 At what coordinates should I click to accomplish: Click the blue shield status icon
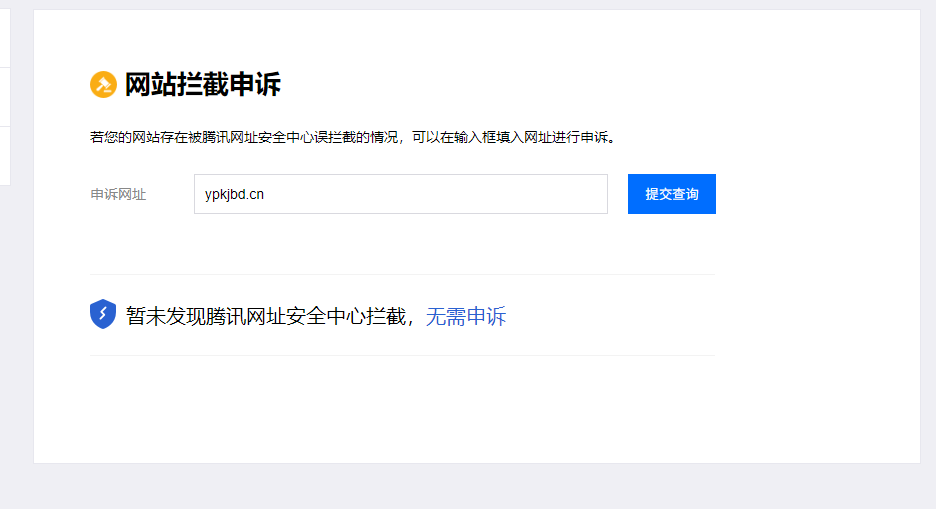click(103, 314)
